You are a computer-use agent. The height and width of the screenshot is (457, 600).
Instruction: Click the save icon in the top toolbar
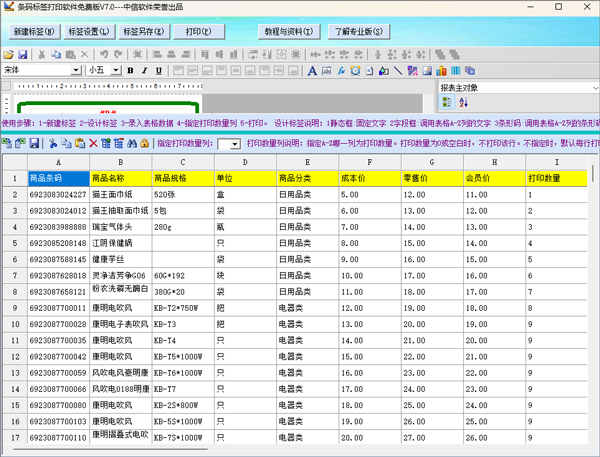22,55
